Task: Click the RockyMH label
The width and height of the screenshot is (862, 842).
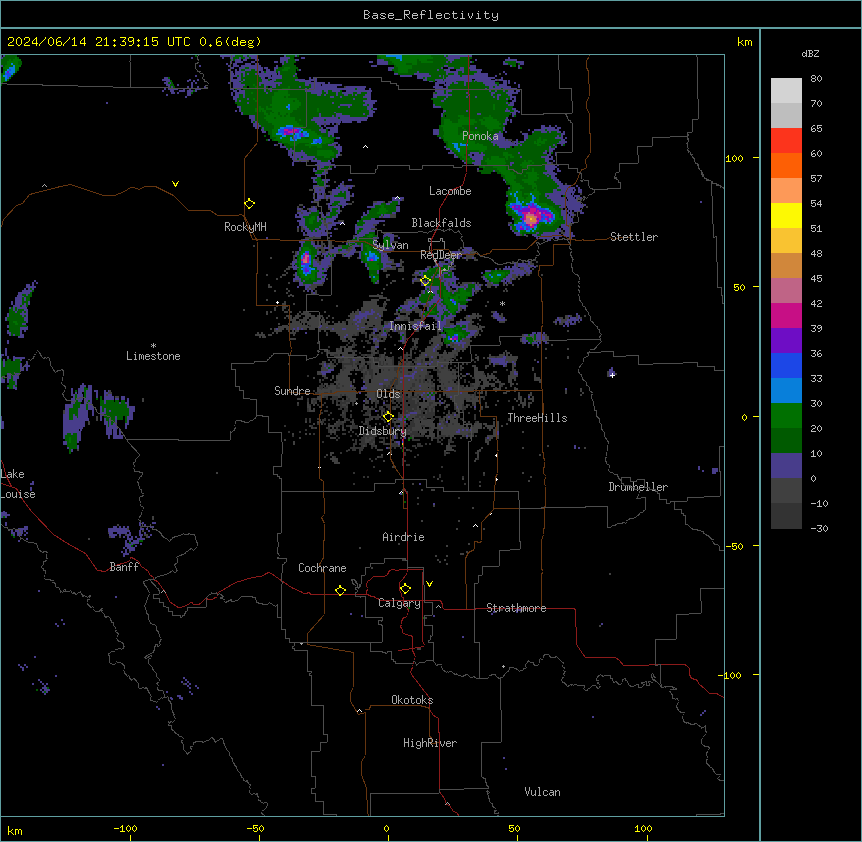Action: coord(245,227)
